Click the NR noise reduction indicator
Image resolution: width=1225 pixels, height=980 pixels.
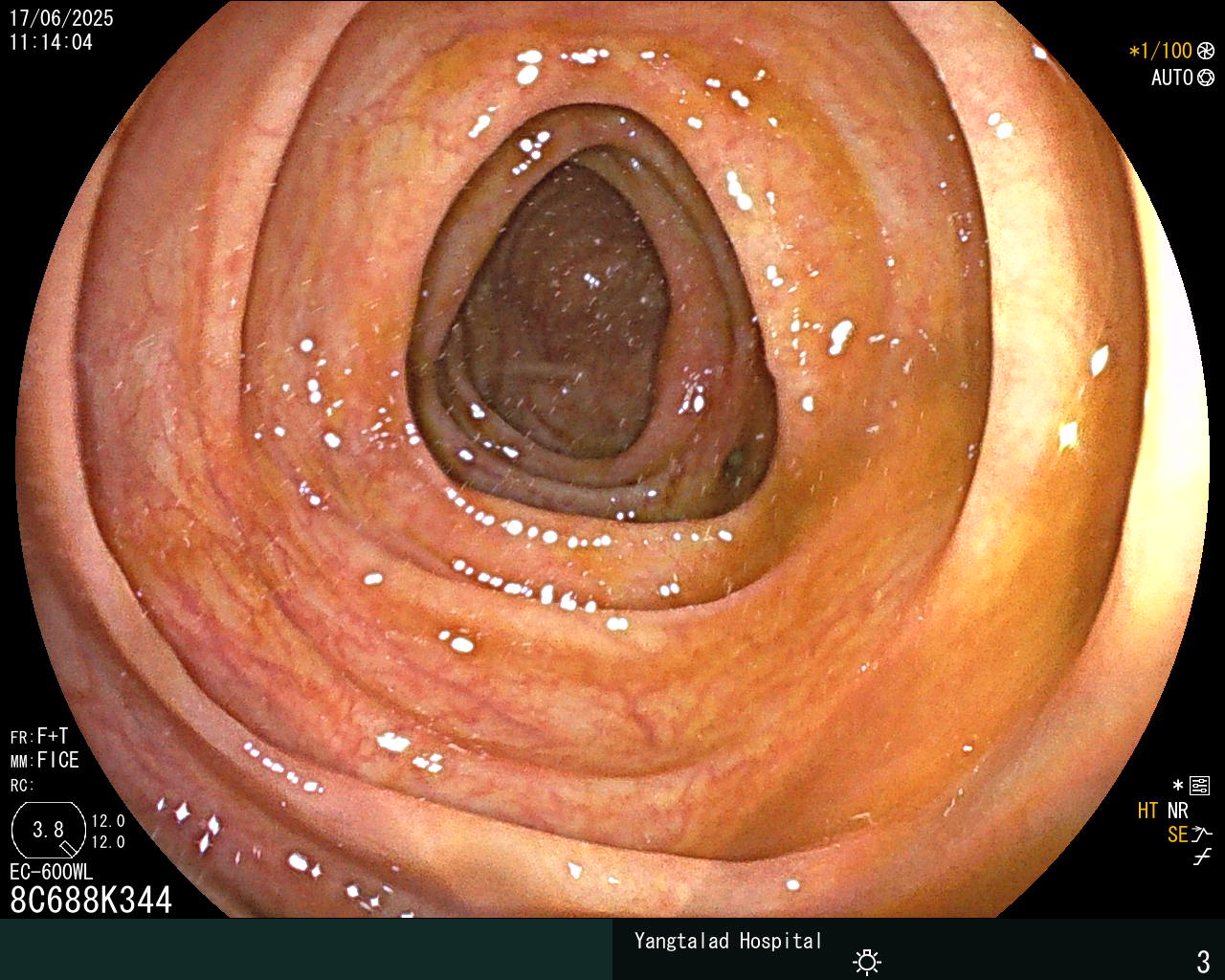tap(1177, 811)
